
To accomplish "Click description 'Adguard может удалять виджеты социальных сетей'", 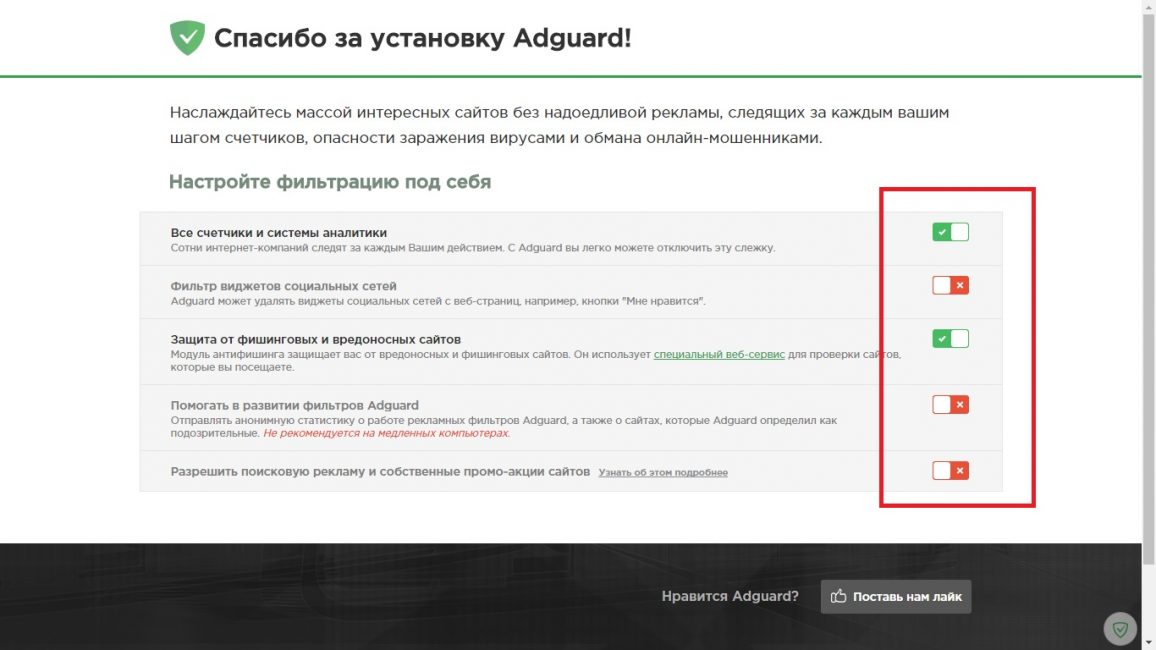I will 438,301.
